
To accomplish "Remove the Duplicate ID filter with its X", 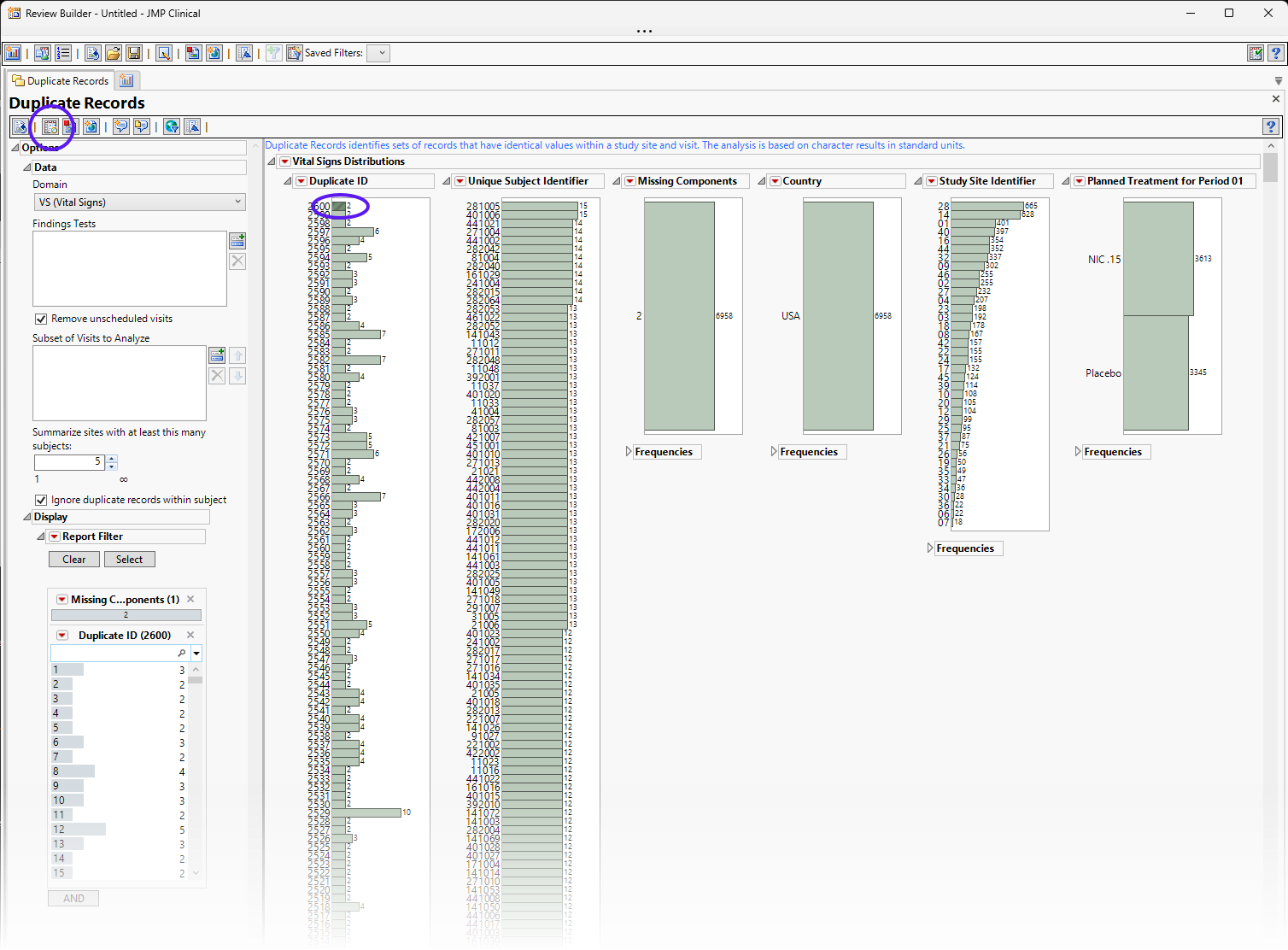I will pyautogui.click(x=190, y=635).
